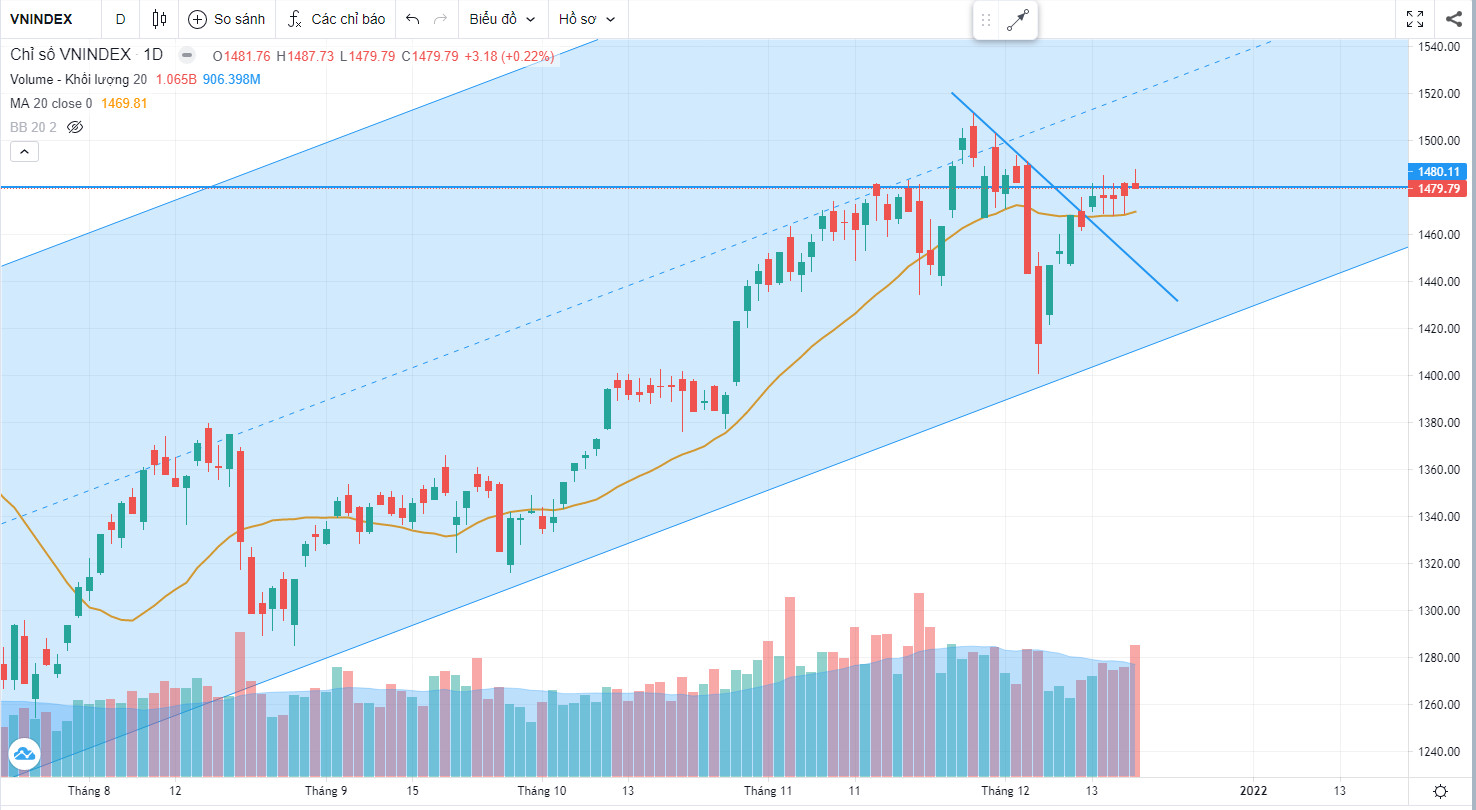Open Các chỉ báo indicators fx button
Viewport: 1476px width, 810px height.
295,19
